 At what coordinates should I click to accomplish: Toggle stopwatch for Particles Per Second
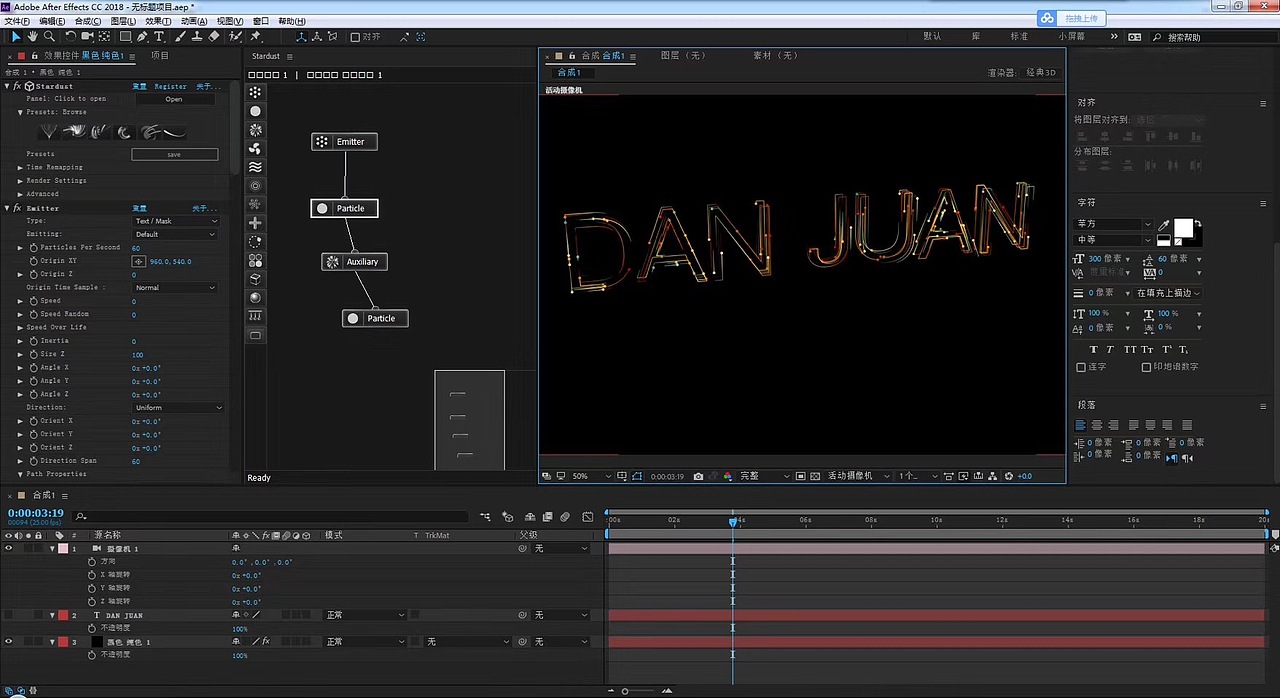[x=32, y=247]
